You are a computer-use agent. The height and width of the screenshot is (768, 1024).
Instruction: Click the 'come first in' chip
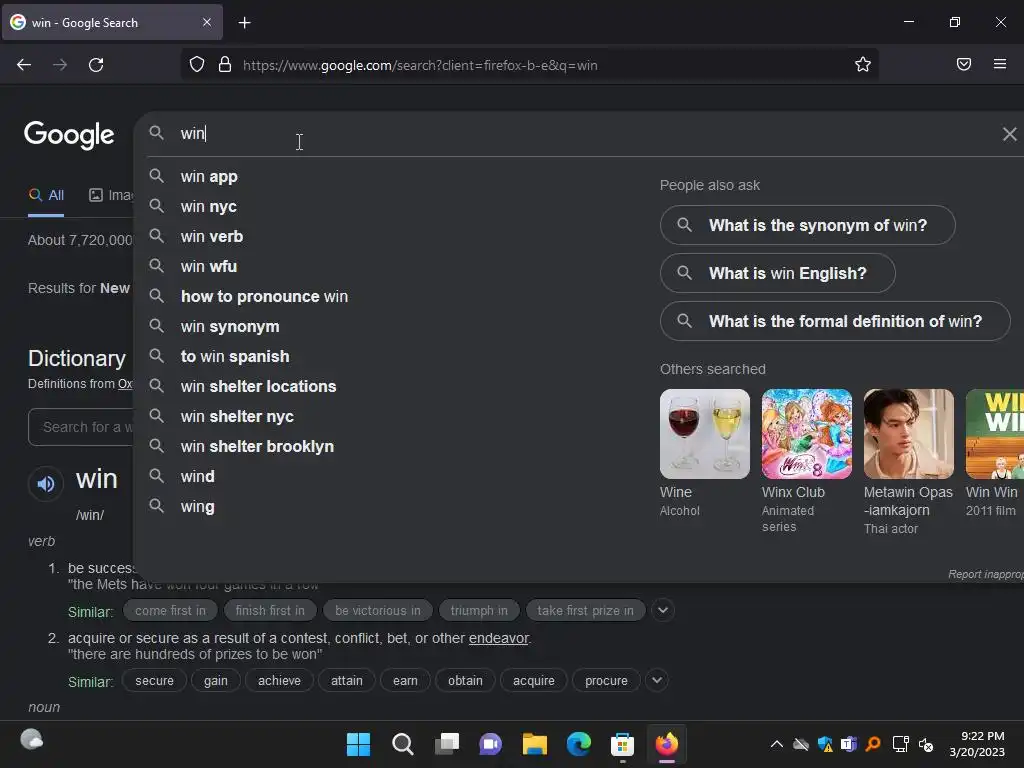pyautogui.click(x=170, y=611)
